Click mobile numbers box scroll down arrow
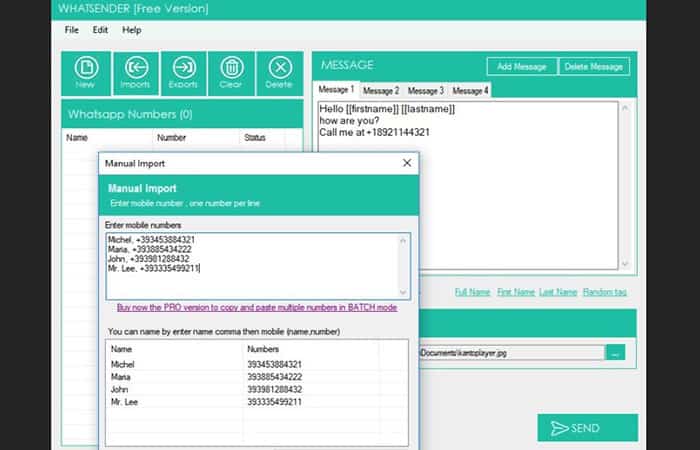700x450 pixels. [403, 292]
